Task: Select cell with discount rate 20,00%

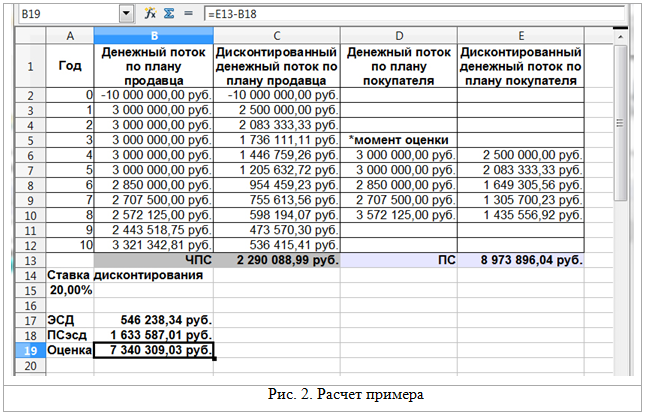Action: 70,289
